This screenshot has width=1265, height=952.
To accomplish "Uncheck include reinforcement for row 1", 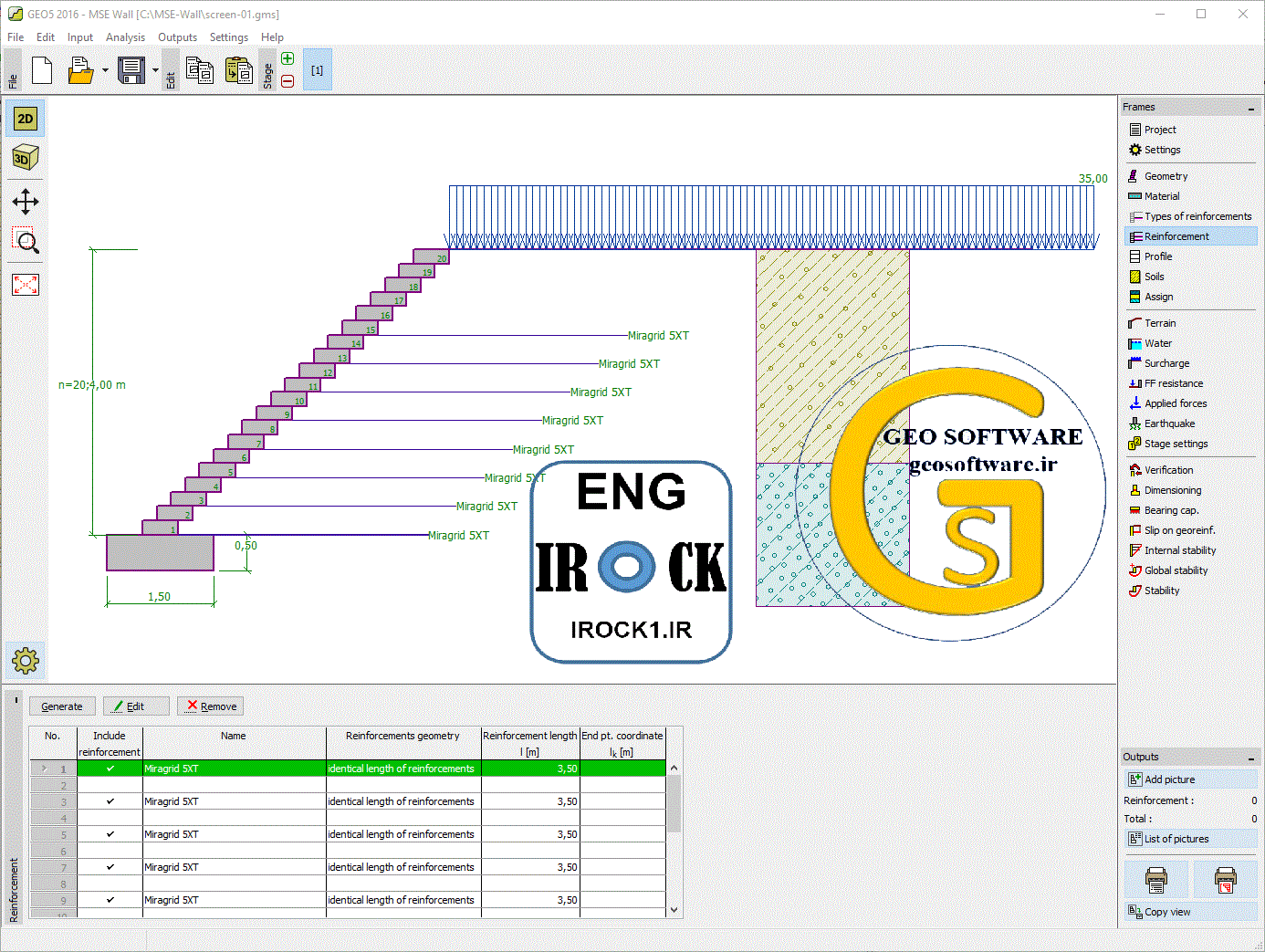I will 110,769.
